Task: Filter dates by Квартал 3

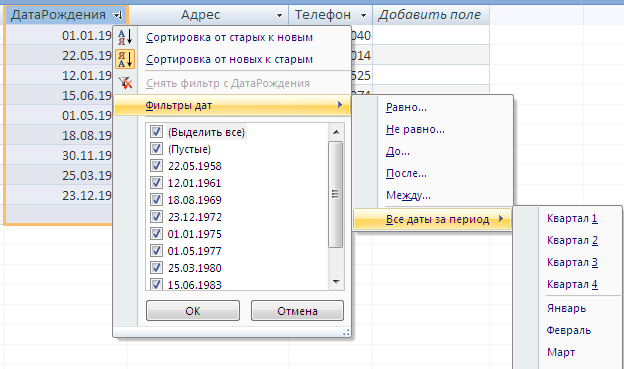Action: point(572,262)
